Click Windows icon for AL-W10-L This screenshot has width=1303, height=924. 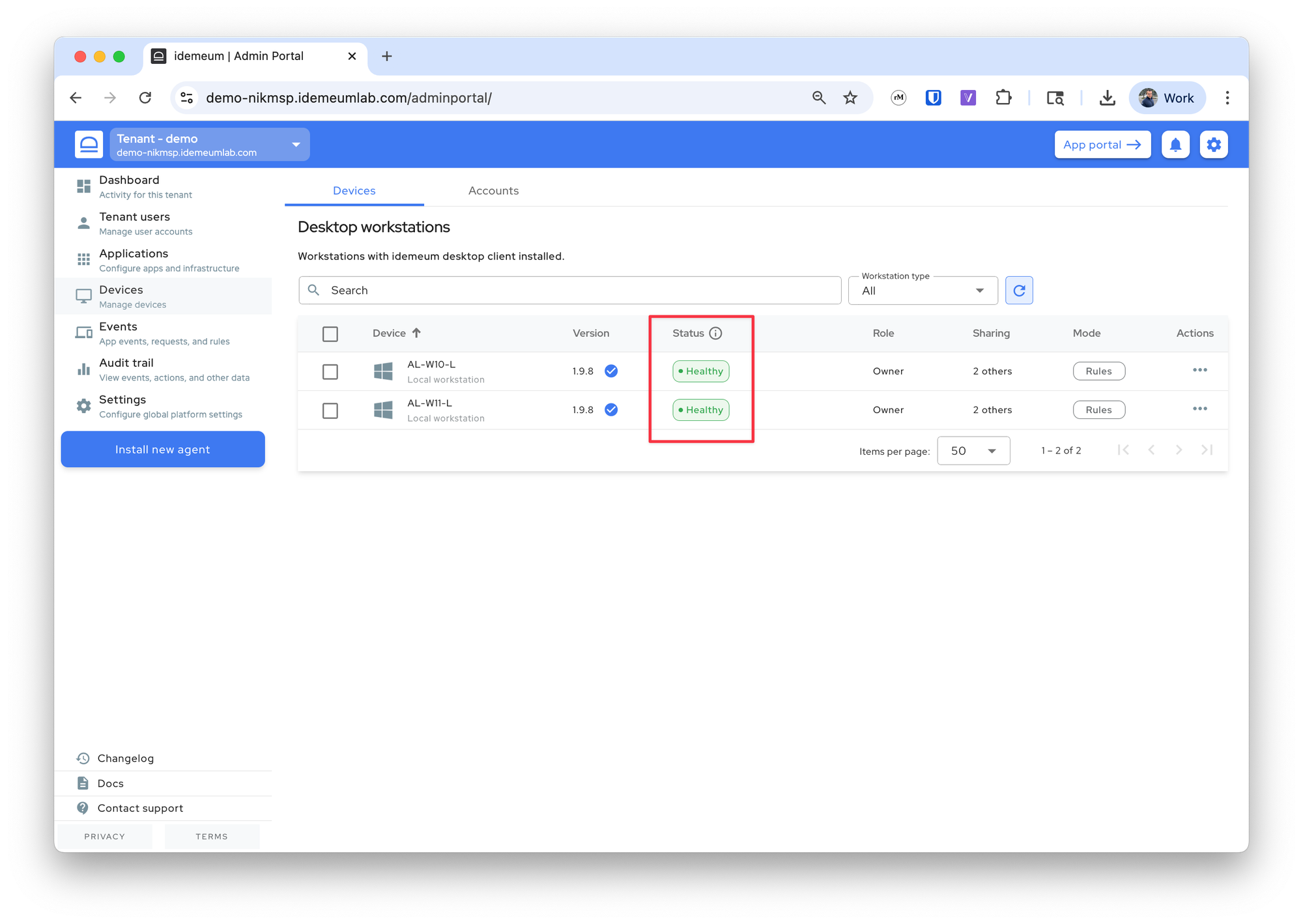click(383, 371)
